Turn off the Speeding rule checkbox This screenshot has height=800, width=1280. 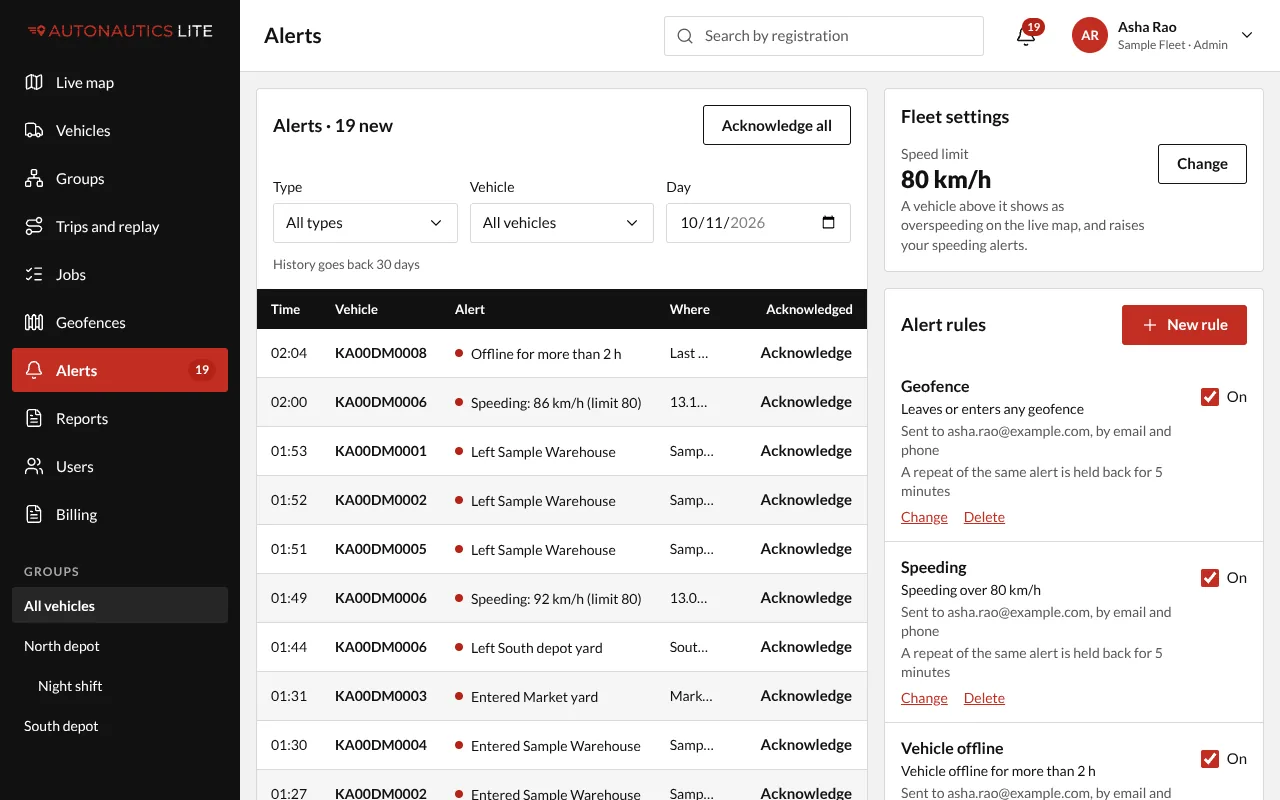(1209, 578)
